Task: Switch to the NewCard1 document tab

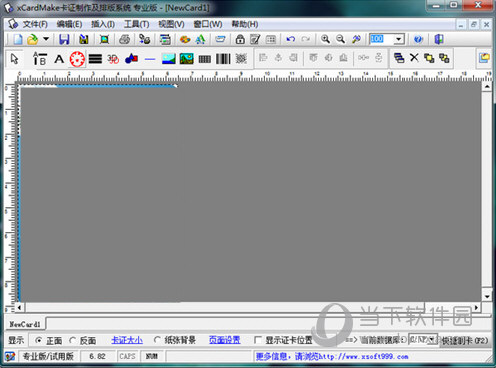Action: (25, 324)
